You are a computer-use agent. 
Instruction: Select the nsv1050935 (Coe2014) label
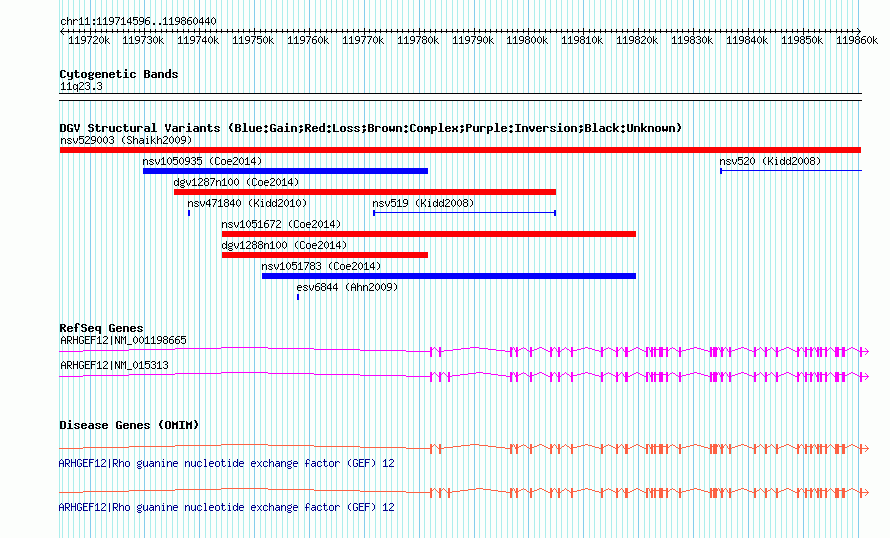202,161
